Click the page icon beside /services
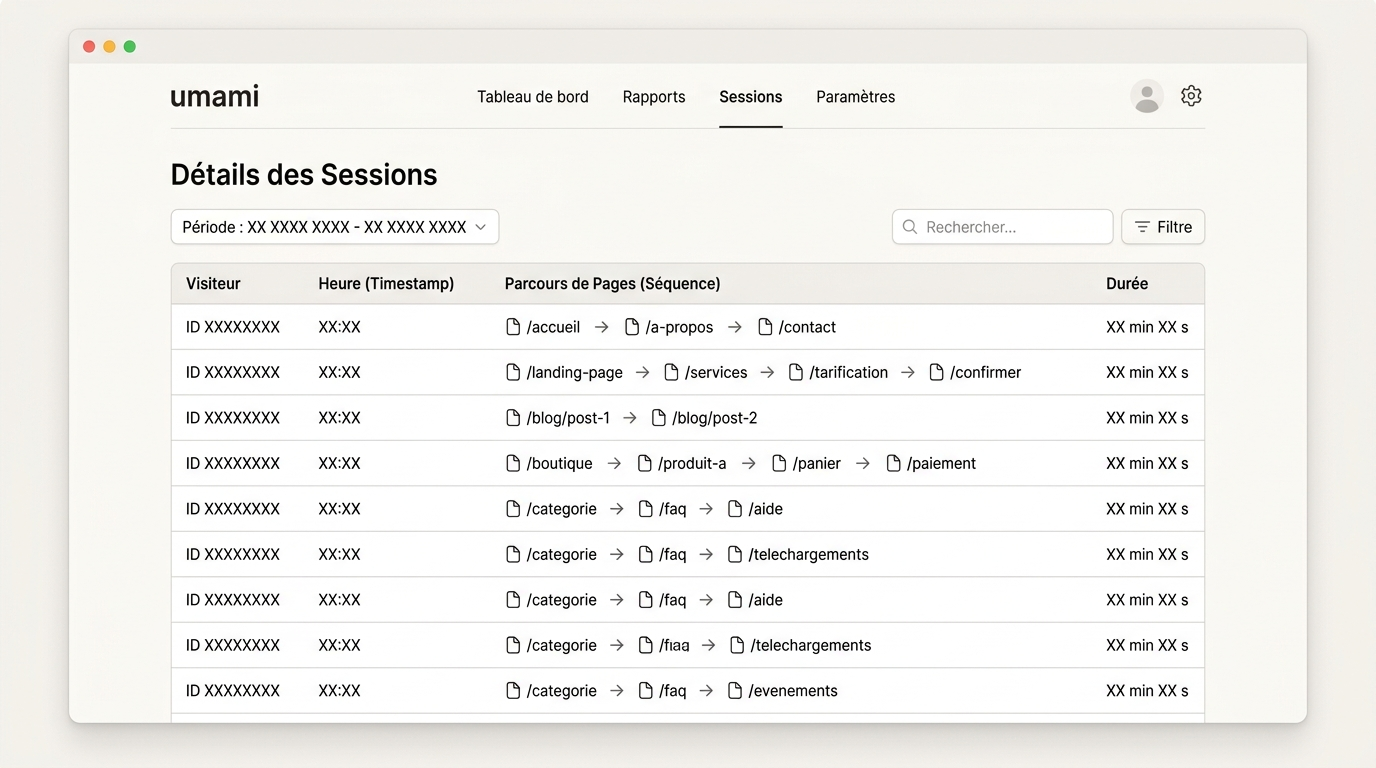The height and width of the screenshot is (768, 1376). tap(671, 372)
